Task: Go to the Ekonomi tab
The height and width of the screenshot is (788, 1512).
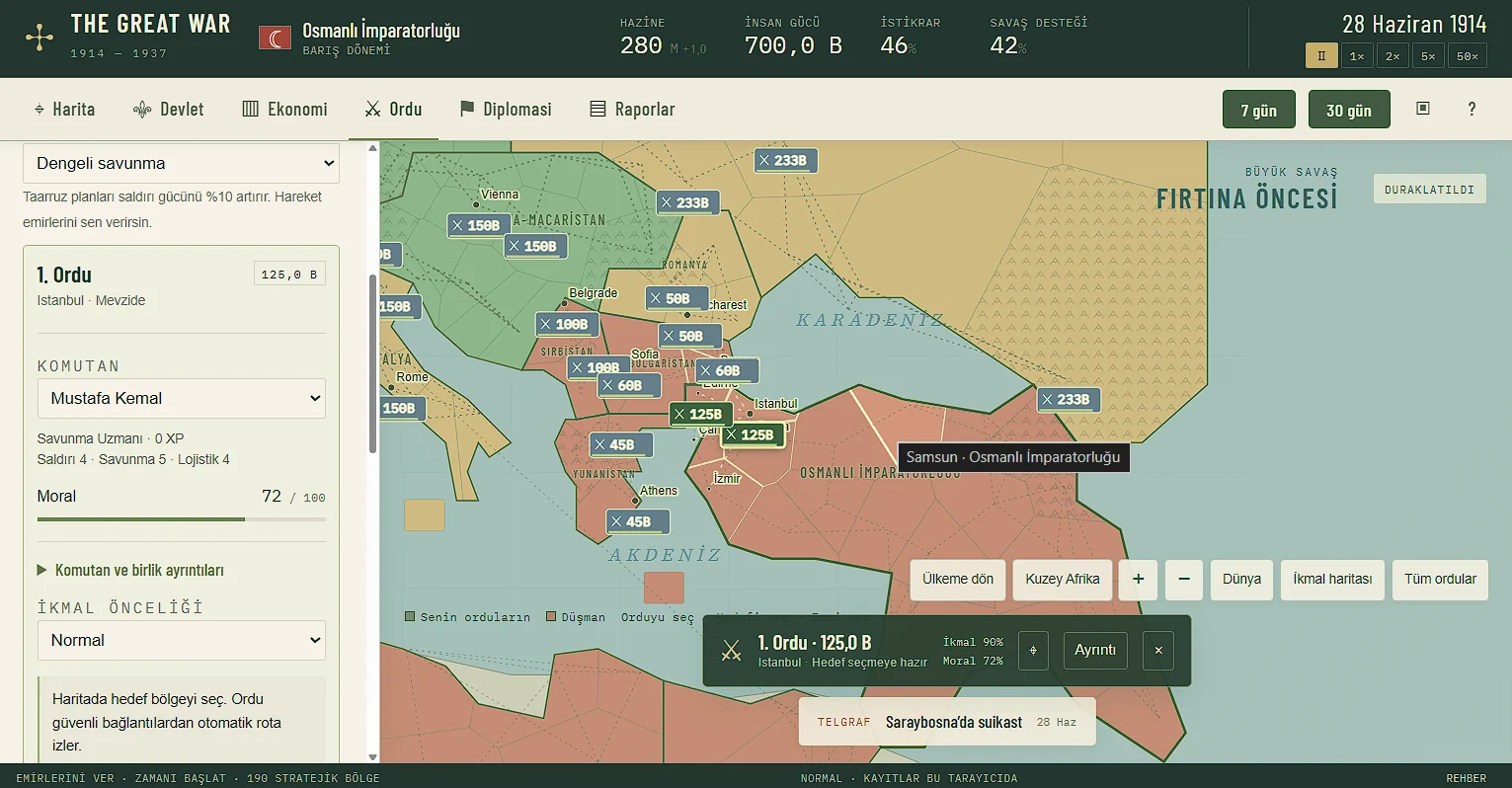Action: [x=285, y=109]
